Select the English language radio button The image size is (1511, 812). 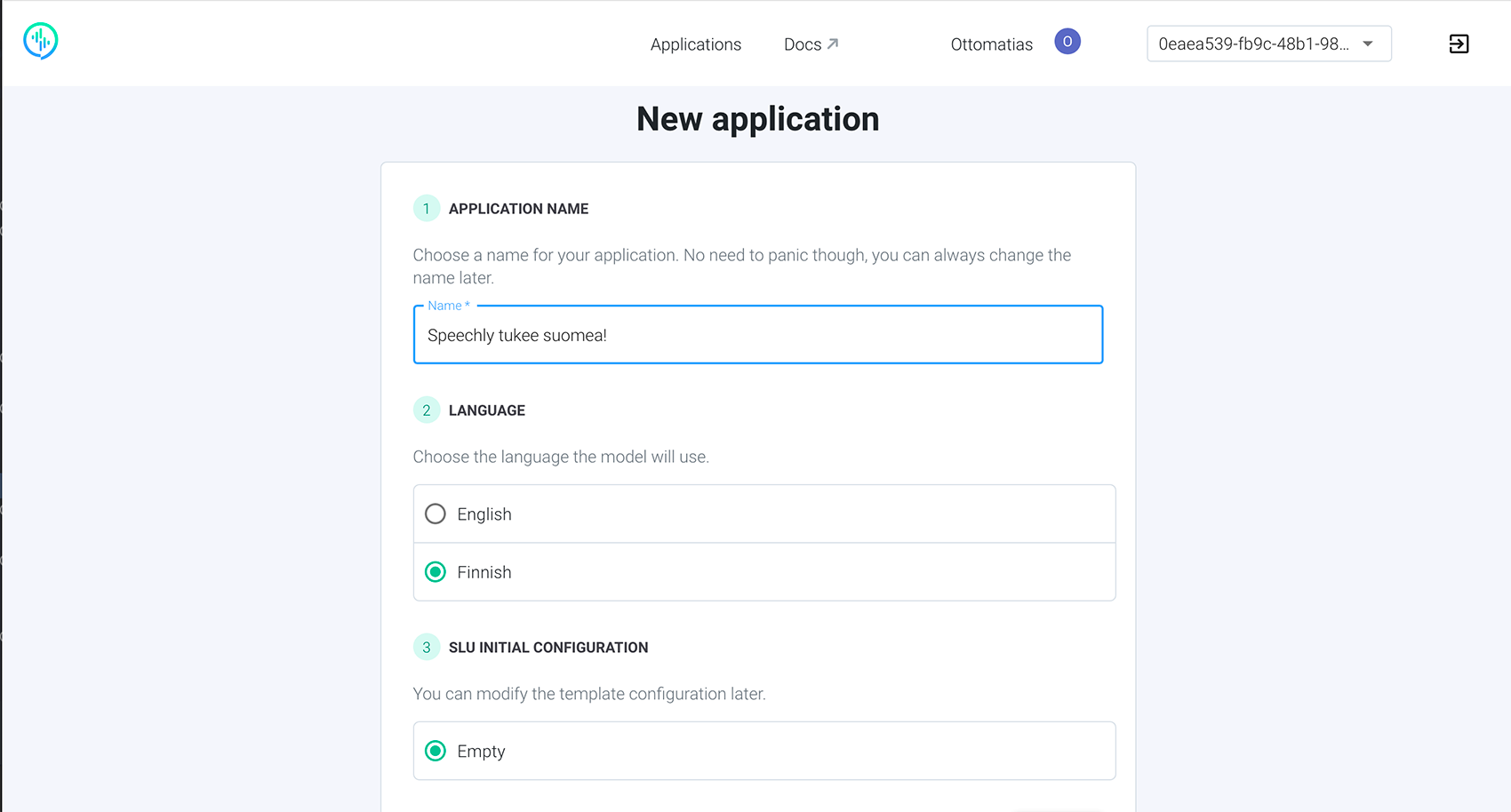(x=436, y=514)
